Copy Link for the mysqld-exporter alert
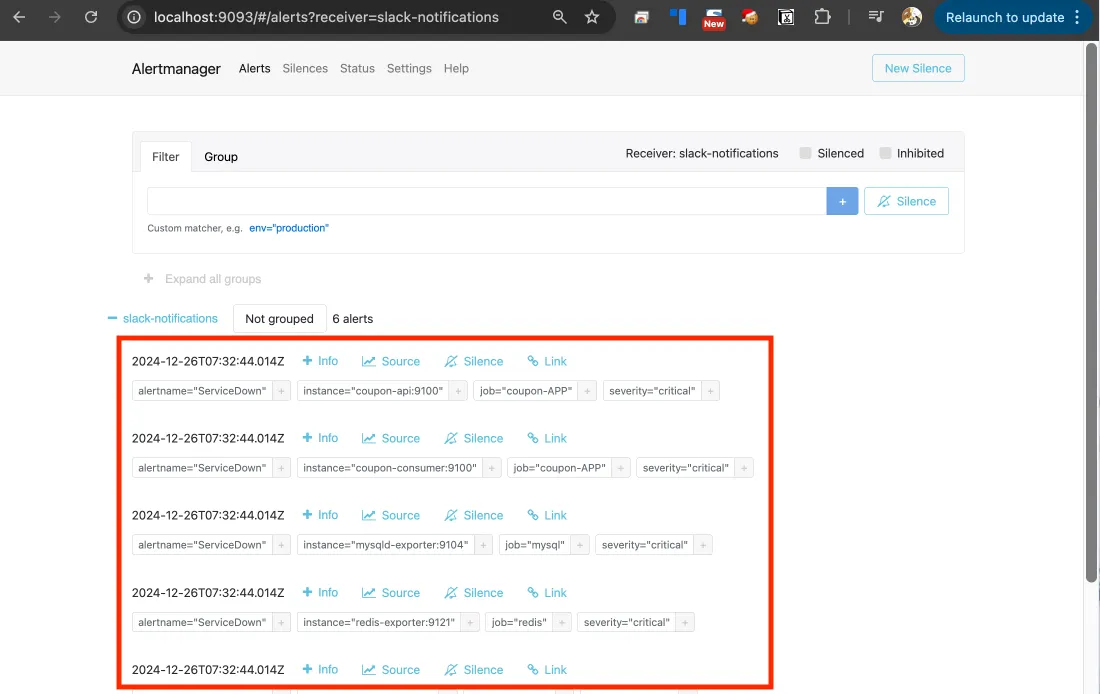Image resolution: width=1100 pixels, height=694 pixels. point(546,516)
